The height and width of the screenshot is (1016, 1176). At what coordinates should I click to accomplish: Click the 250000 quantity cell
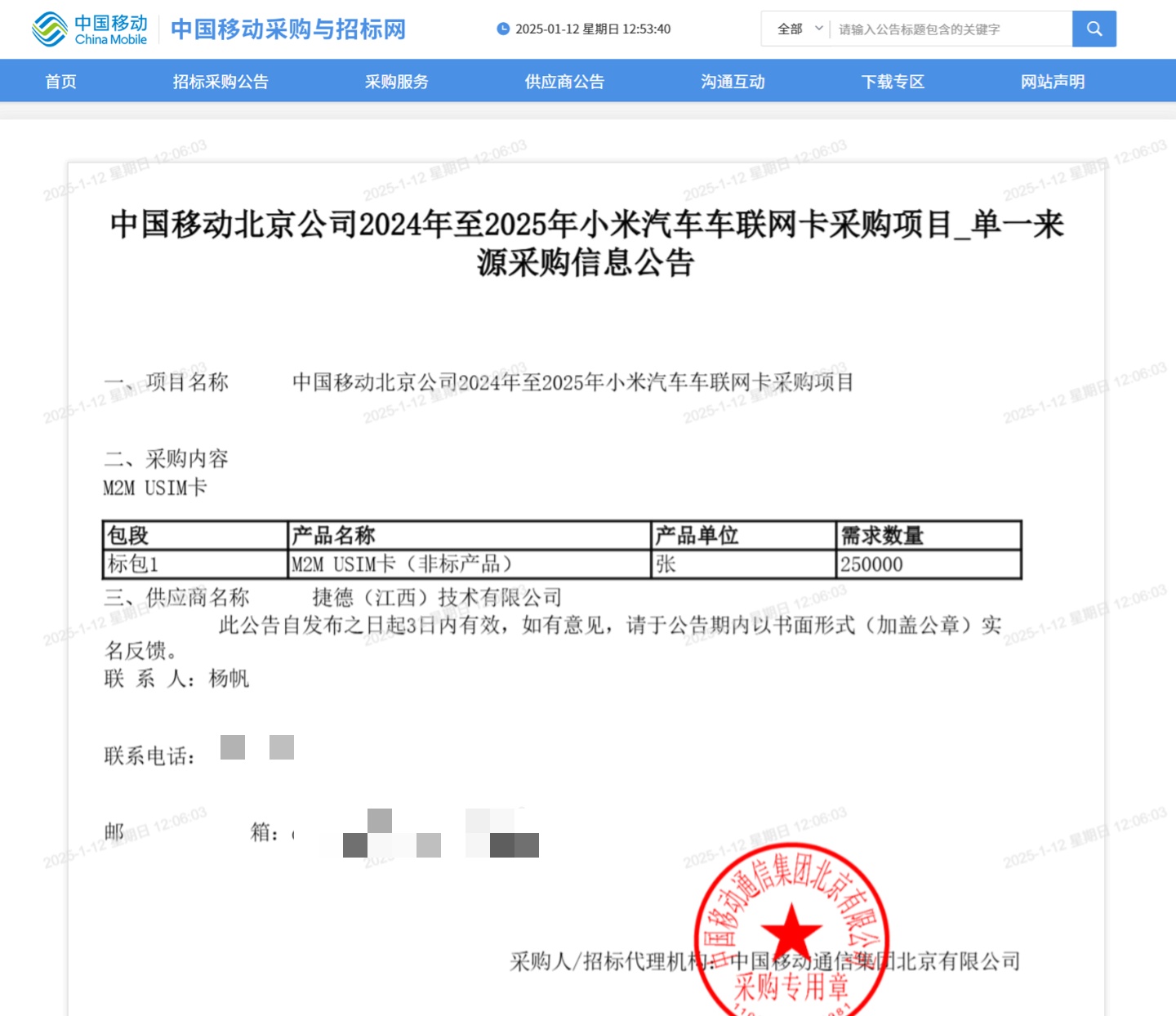(x=929, y=564)
